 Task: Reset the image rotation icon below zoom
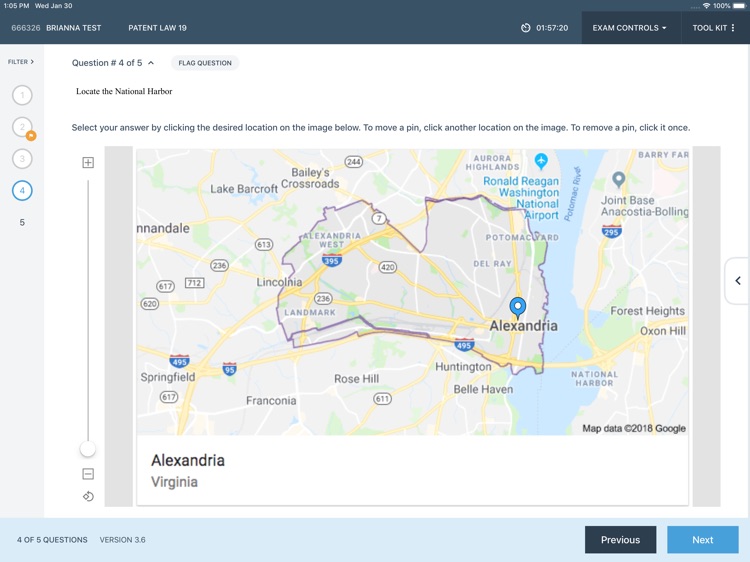pos(88,496)
